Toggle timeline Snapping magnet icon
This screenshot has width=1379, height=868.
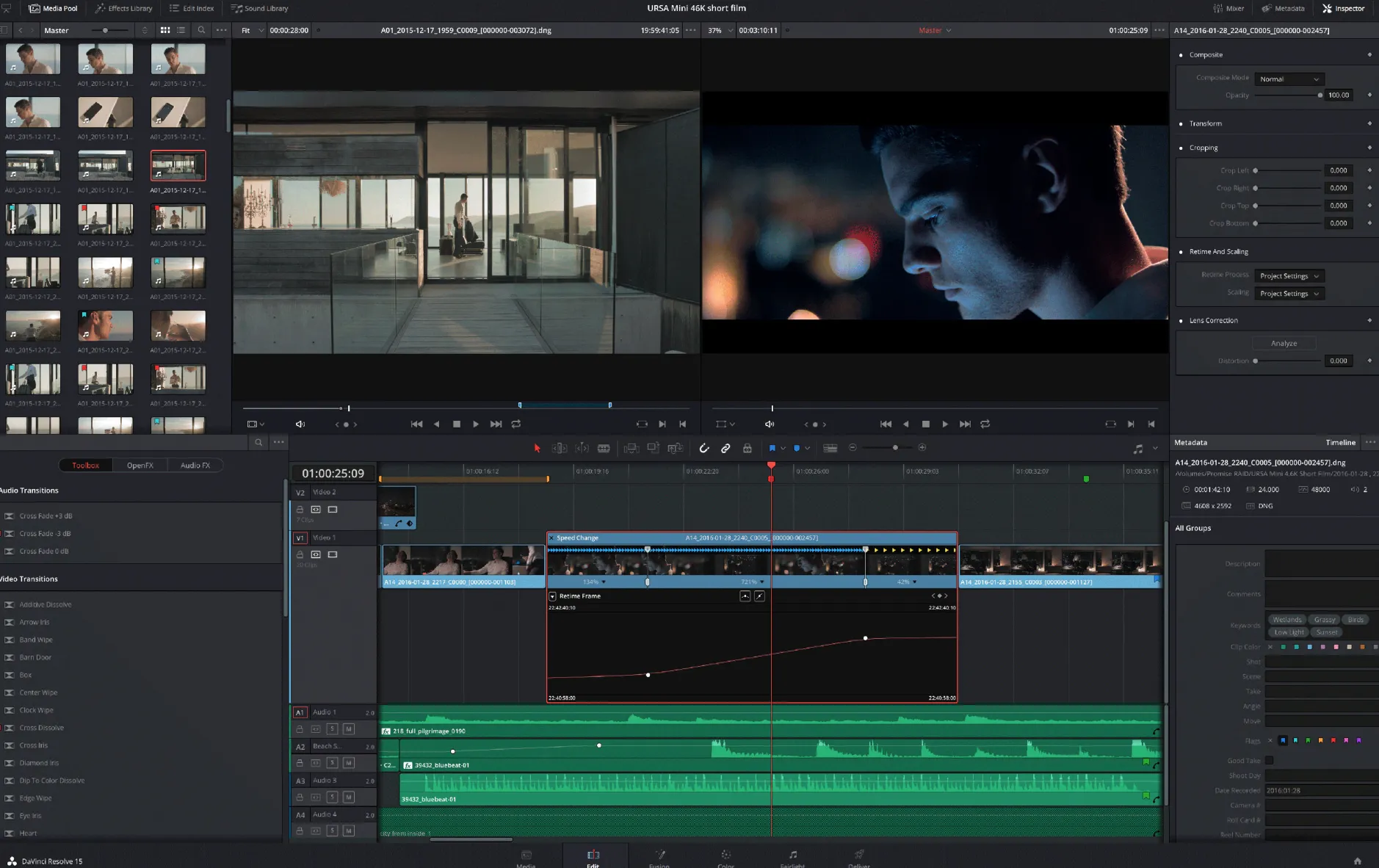coord(704,448)
